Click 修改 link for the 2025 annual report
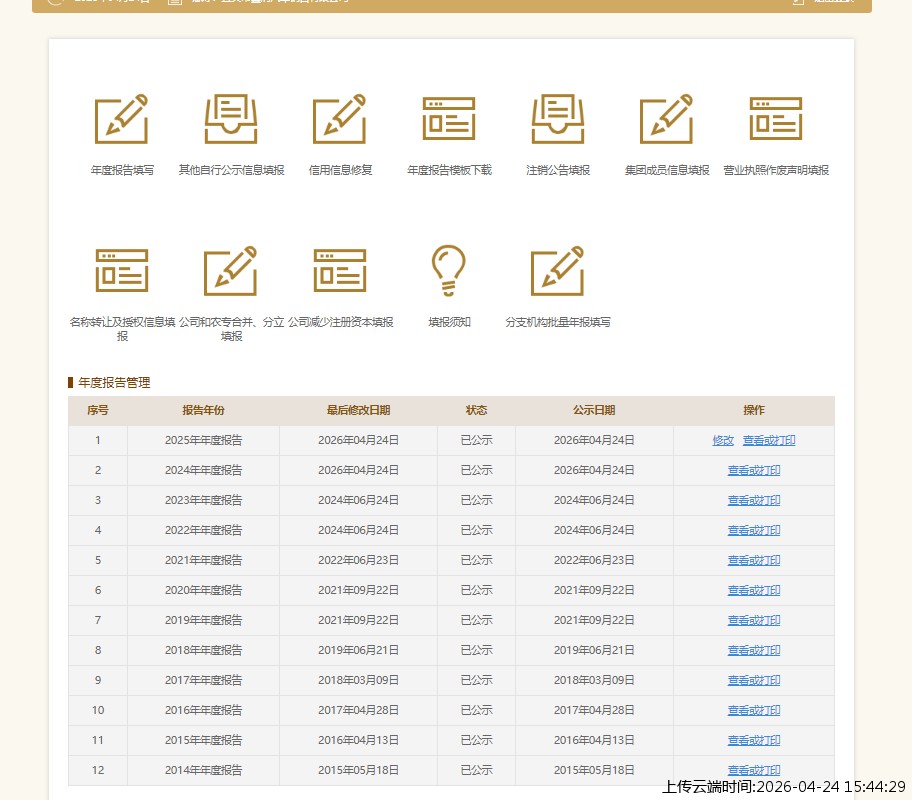 click(x=723, y=441)
